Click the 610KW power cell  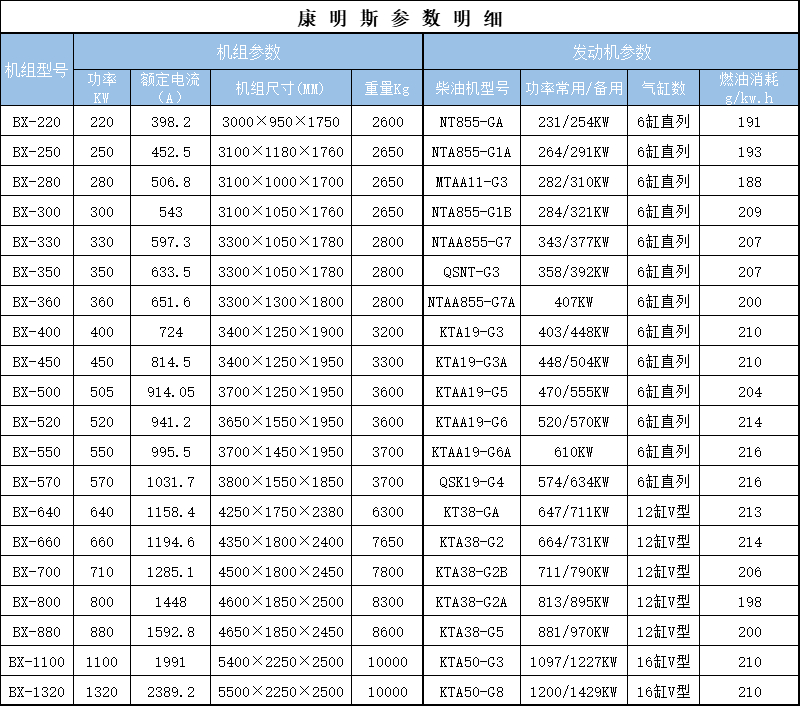[574, 452]
